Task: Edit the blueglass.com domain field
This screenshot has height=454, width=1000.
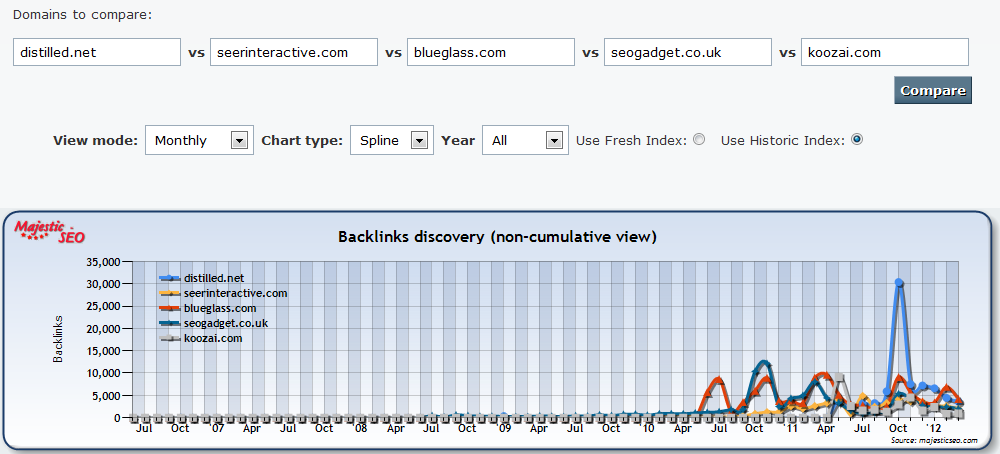Action: tap(491, 52)
